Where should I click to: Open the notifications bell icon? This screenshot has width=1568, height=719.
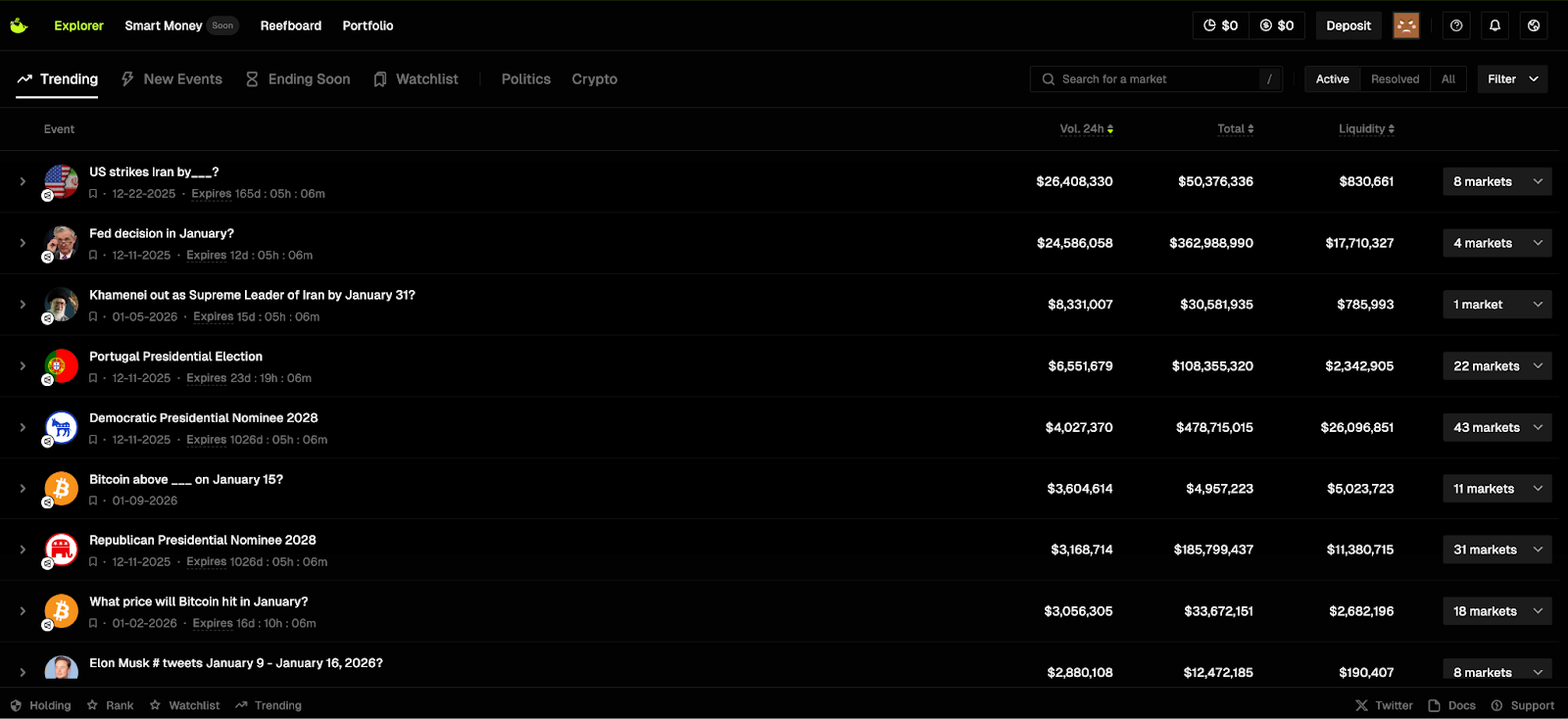[1494, 25]
